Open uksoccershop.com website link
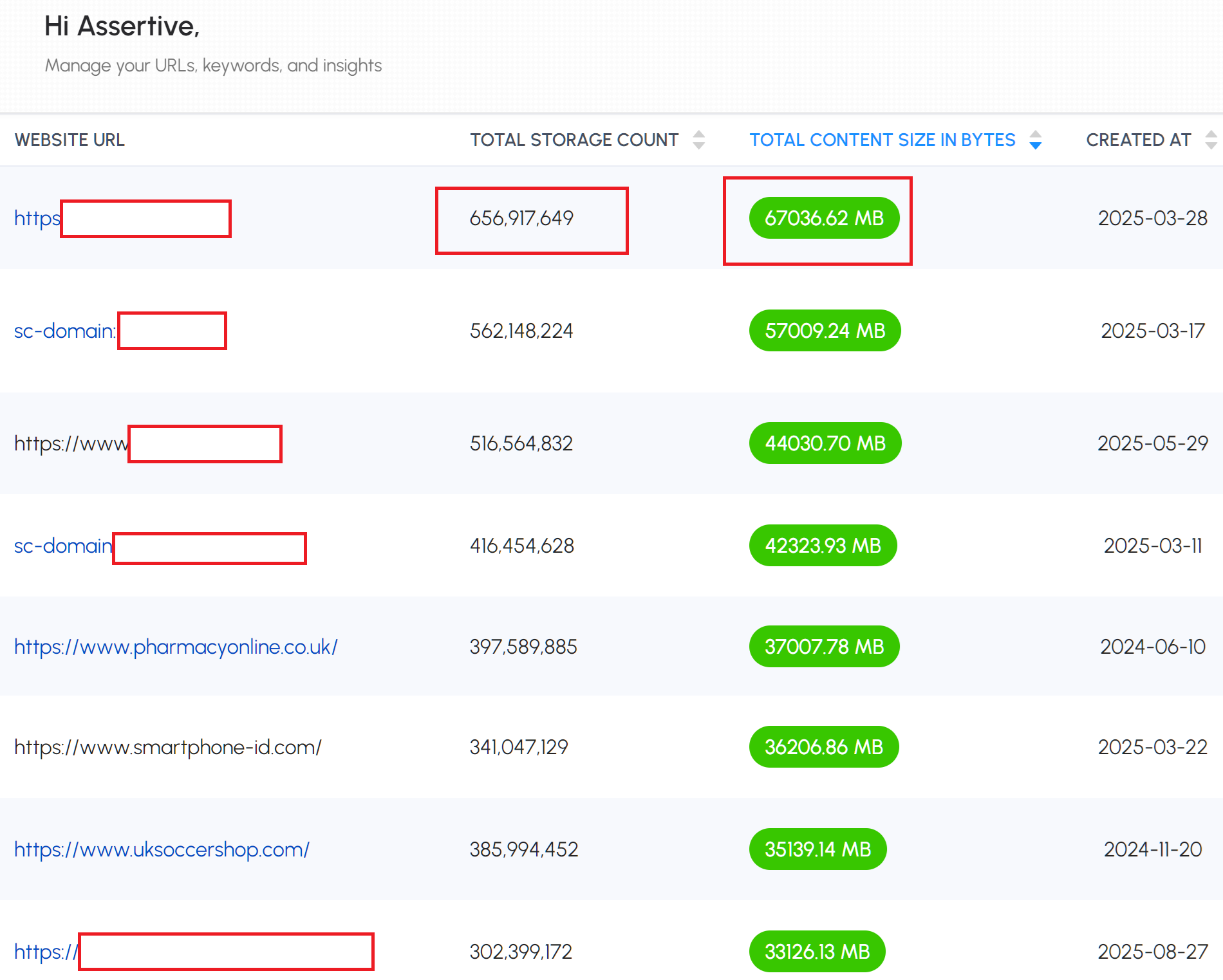Screen dimensions: 1223x980 tap(162, 849)
